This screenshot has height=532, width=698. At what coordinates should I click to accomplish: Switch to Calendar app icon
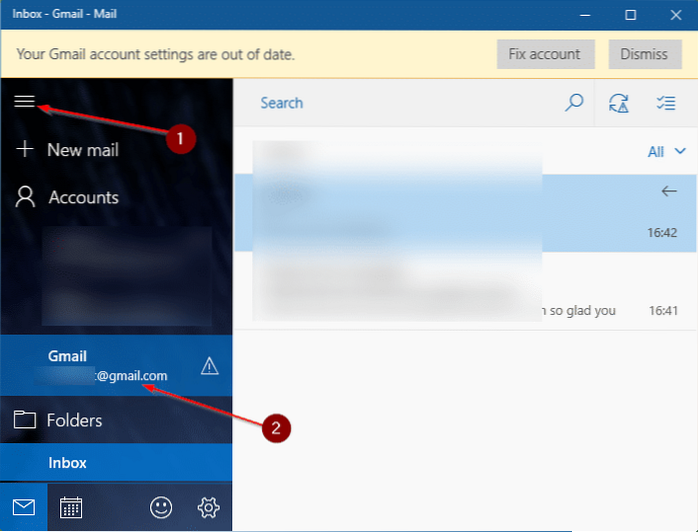point(71,508)
